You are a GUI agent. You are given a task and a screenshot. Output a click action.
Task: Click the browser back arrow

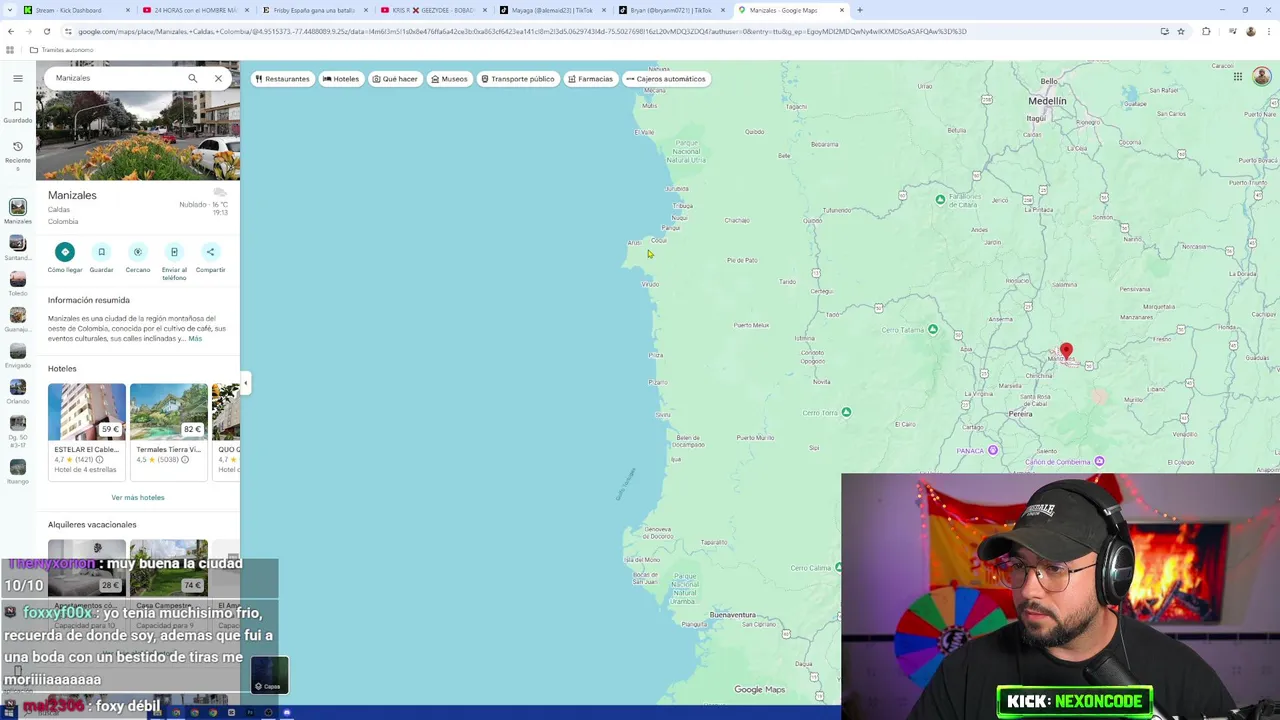pyautogui.click(x=10, y=31)
